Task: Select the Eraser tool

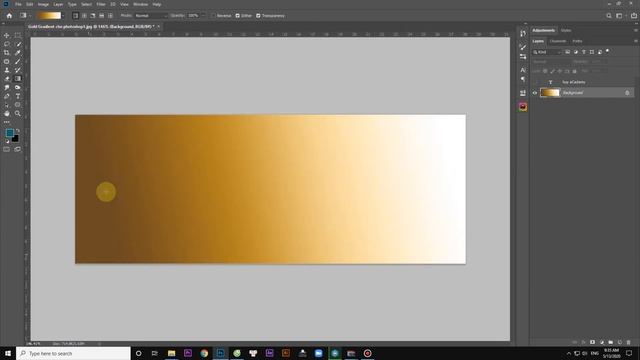Action: point(7,79)
